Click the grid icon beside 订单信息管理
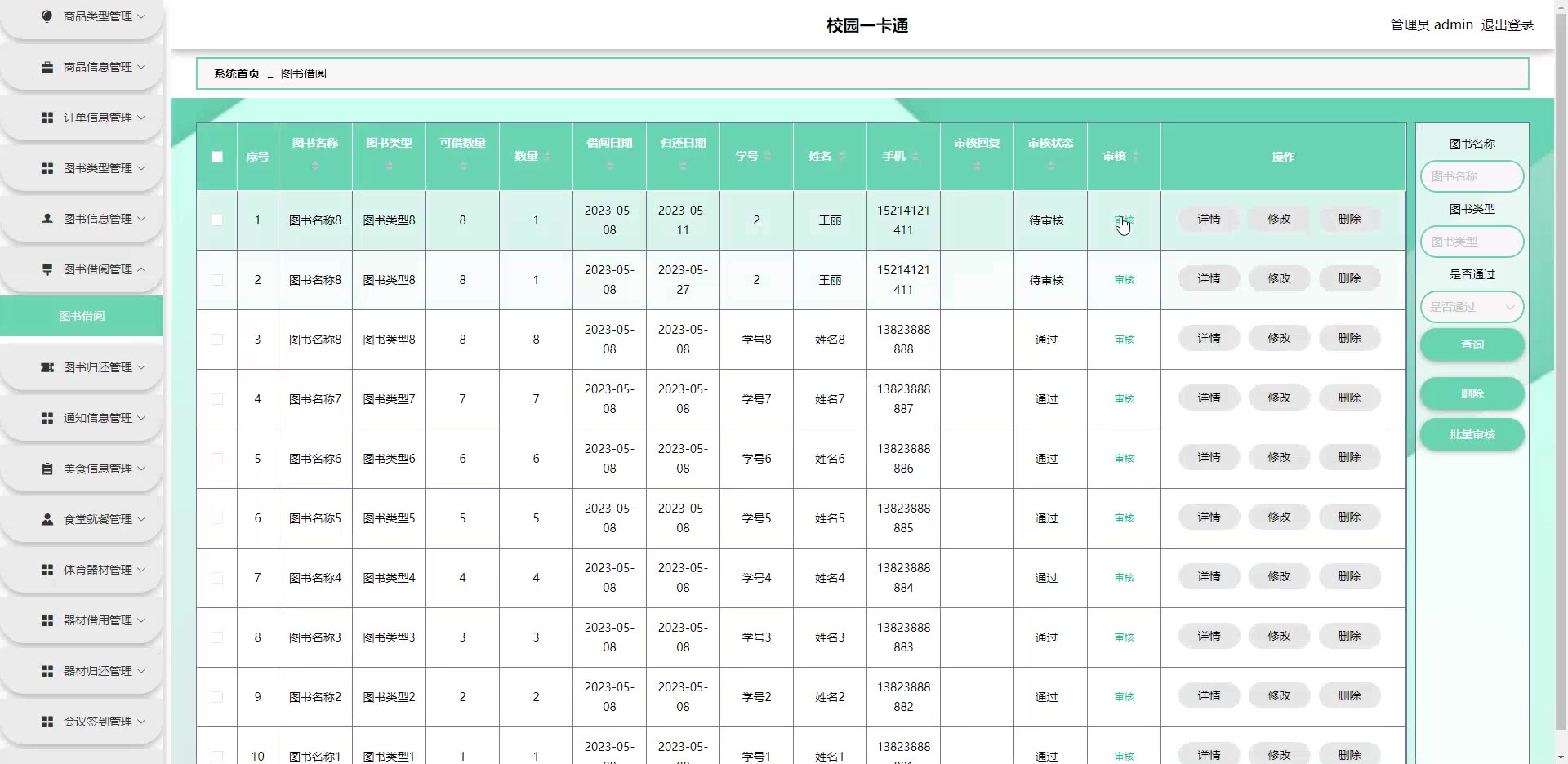 [x=47, y=118]
